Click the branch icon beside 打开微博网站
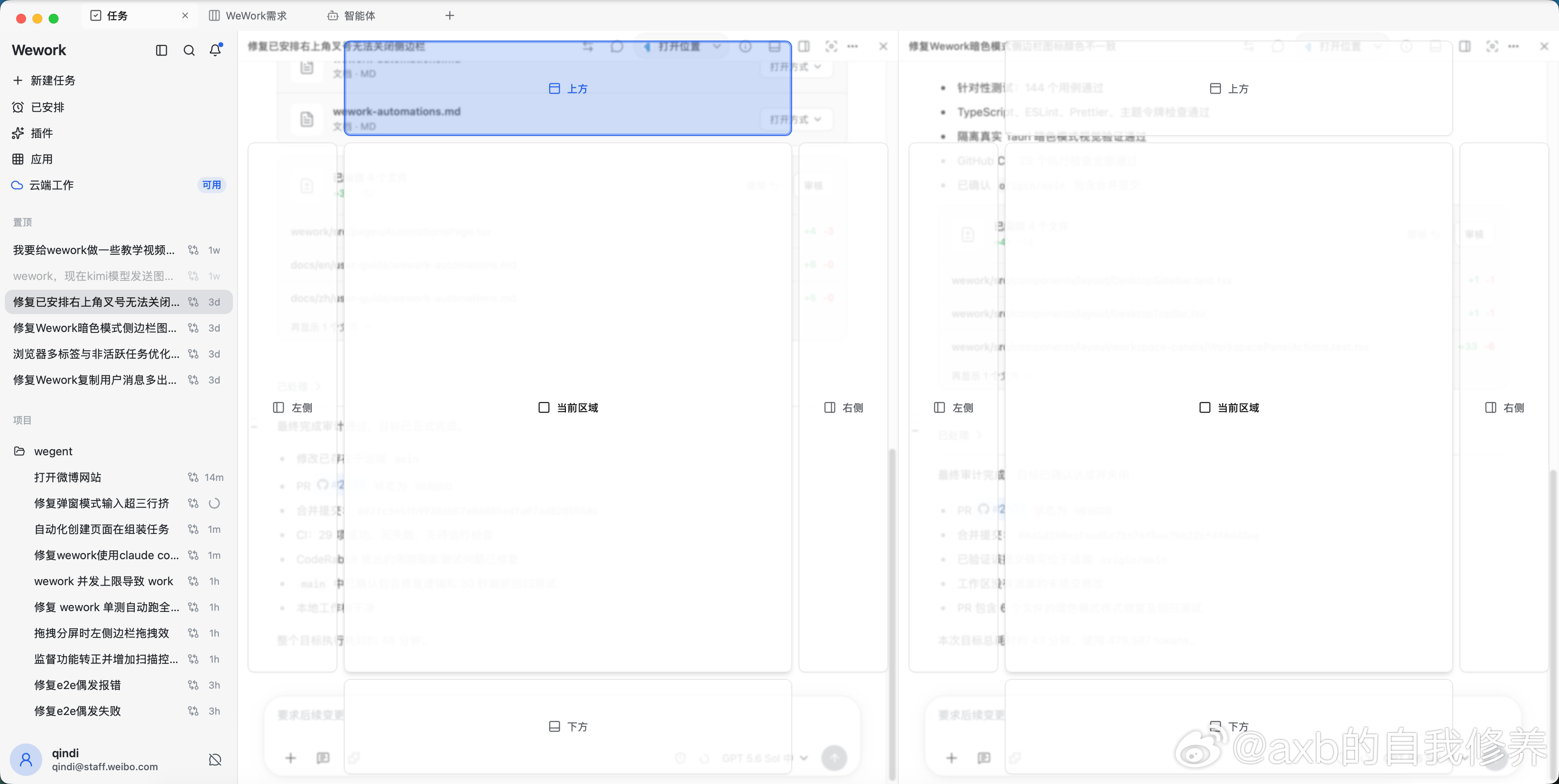1559x784 pixels. coord(193,477)
